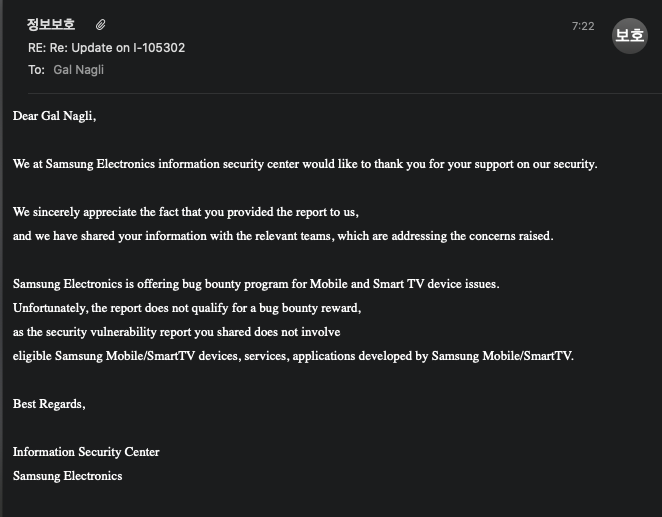Click the 7:22 timestamp

(x=583, y=27)
